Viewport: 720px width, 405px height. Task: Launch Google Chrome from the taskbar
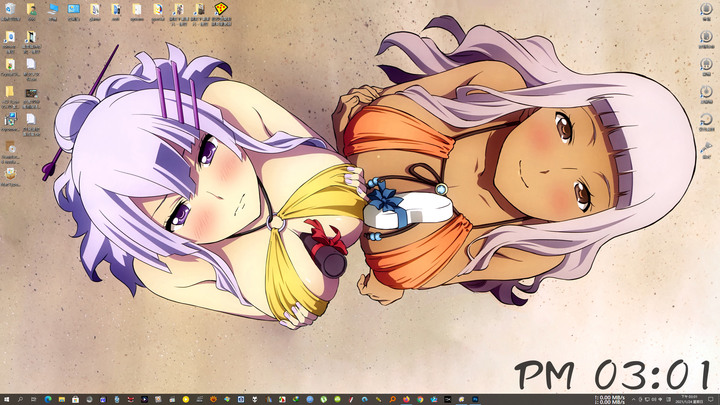420,399
